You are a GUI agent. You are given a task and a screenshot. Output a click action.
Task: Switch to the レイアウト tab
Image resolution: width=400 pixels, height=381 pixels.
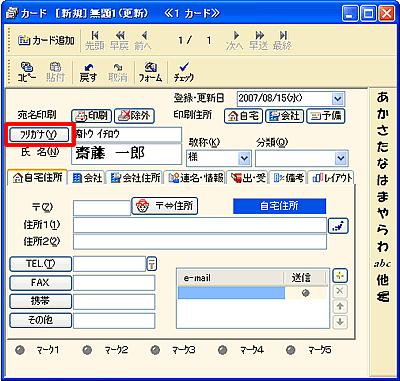332,178
